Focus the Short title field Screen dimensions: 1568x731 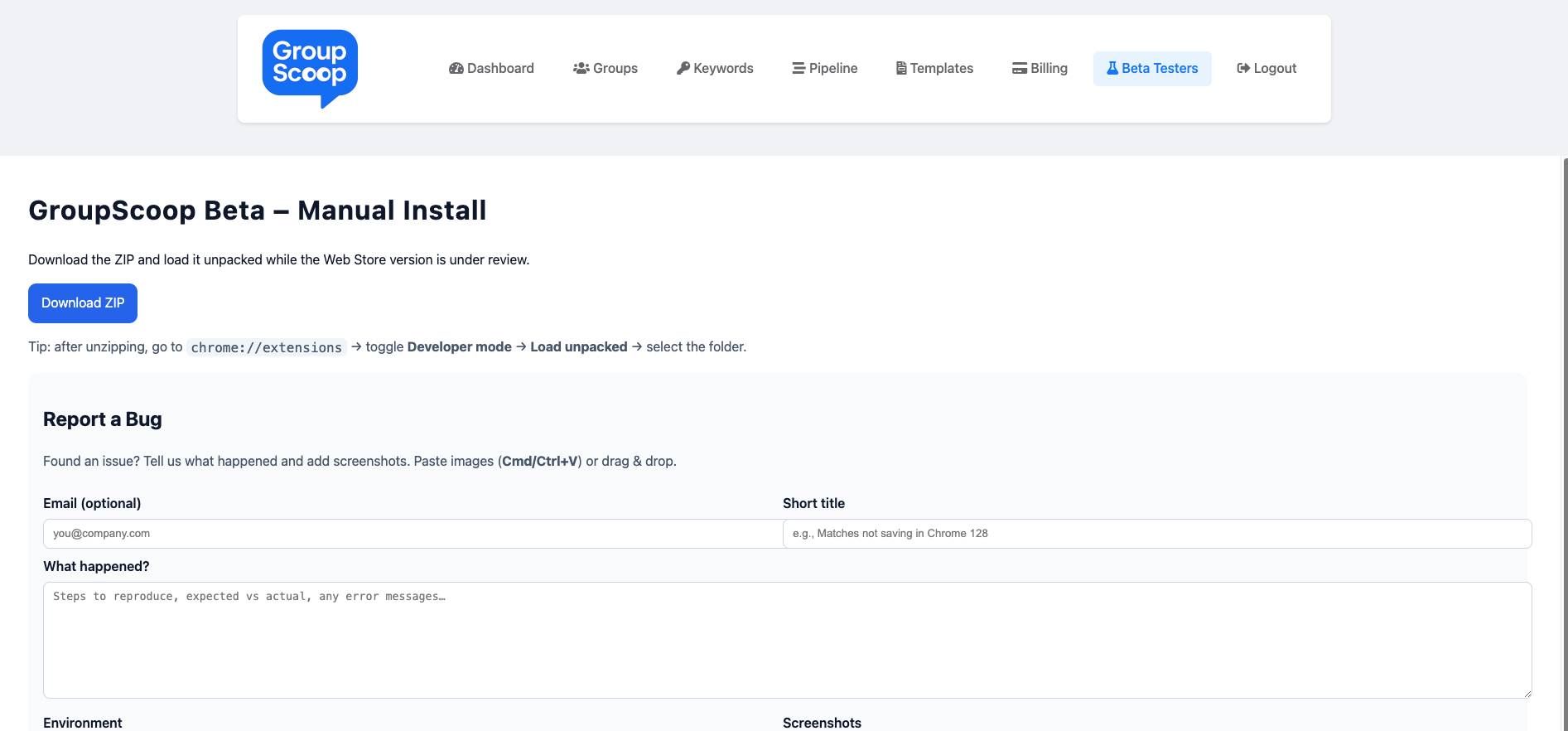[1157, 534]
